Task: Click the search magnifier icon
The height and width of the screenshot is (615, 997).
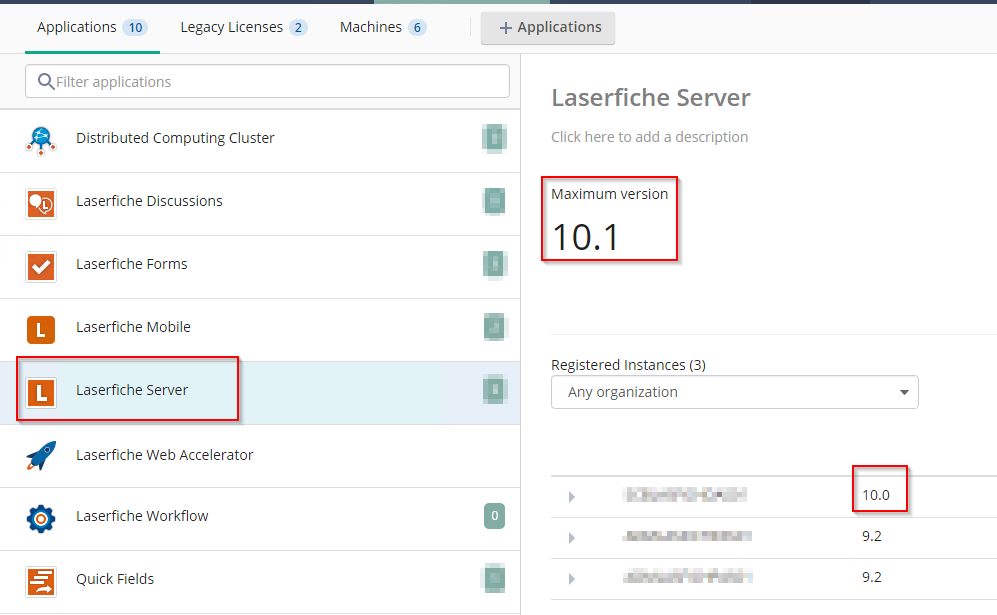Action: click(46, 81)
